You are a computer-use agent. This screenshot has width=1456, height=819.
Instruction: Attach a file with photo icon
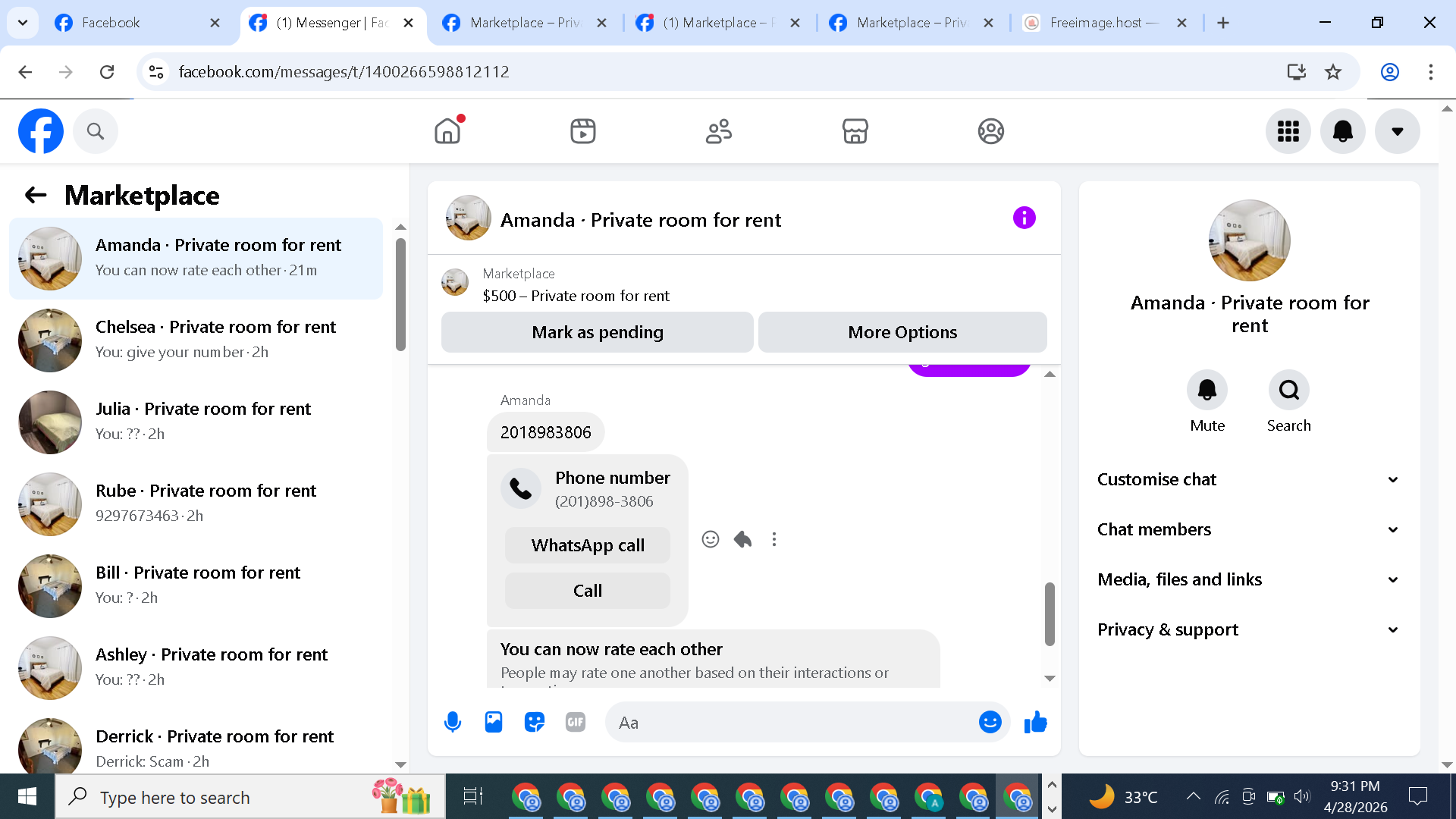[x=494, y=722]
